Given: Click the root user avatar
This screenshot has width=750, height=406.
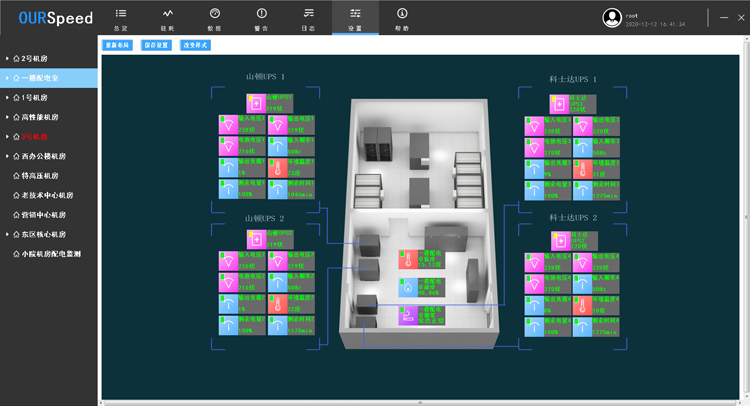Looking at the screenshot, I should coord(612,17).
